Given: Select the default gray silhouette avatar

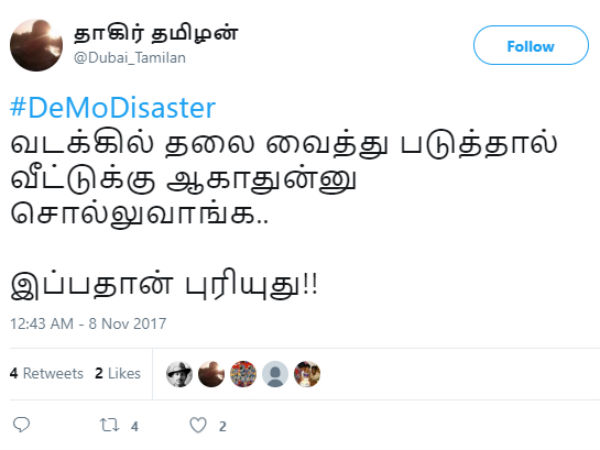Looking at the screenshot, I should [x=275, y=374].
